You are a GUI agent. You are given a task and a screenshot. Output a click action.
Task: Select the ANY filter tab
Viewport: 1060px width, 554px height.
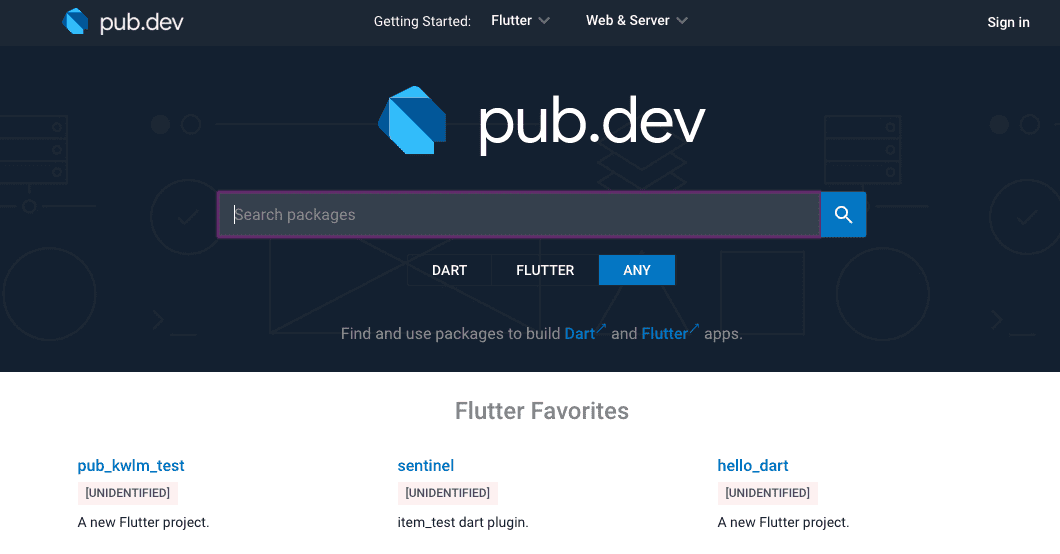[x=637, y=270]
